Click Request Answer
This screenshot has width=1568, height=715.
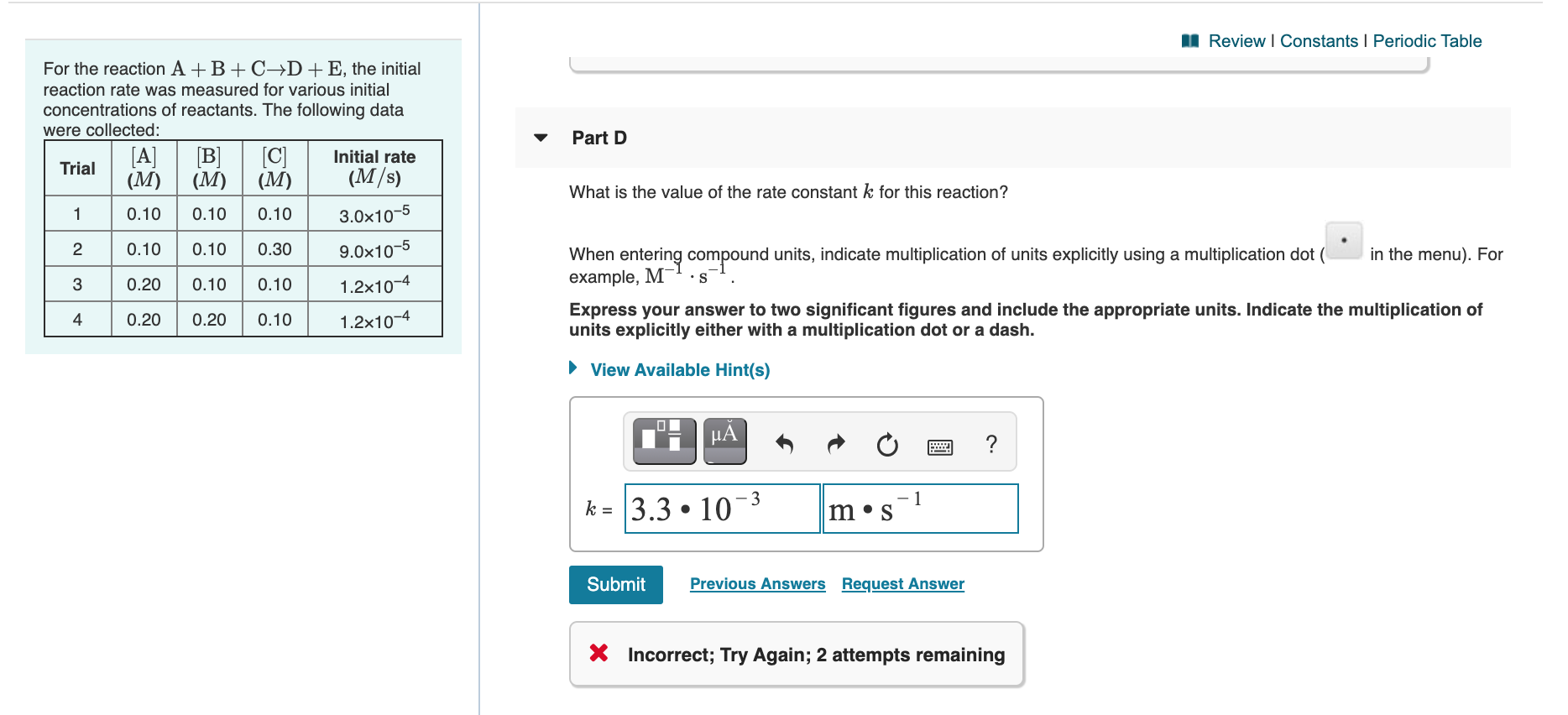(902, 583)
